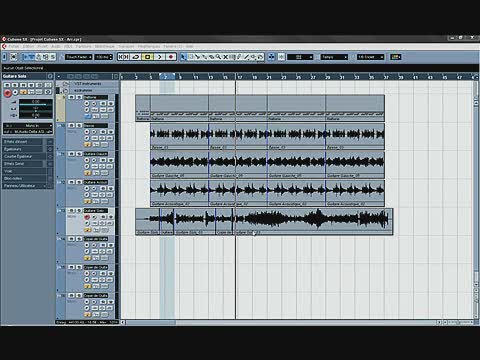The height and width of the screenshot is (360, 480).
Task: Disable record-enable on Guitare Solo track
Action: pyautogui.click(x=87, y=217)
